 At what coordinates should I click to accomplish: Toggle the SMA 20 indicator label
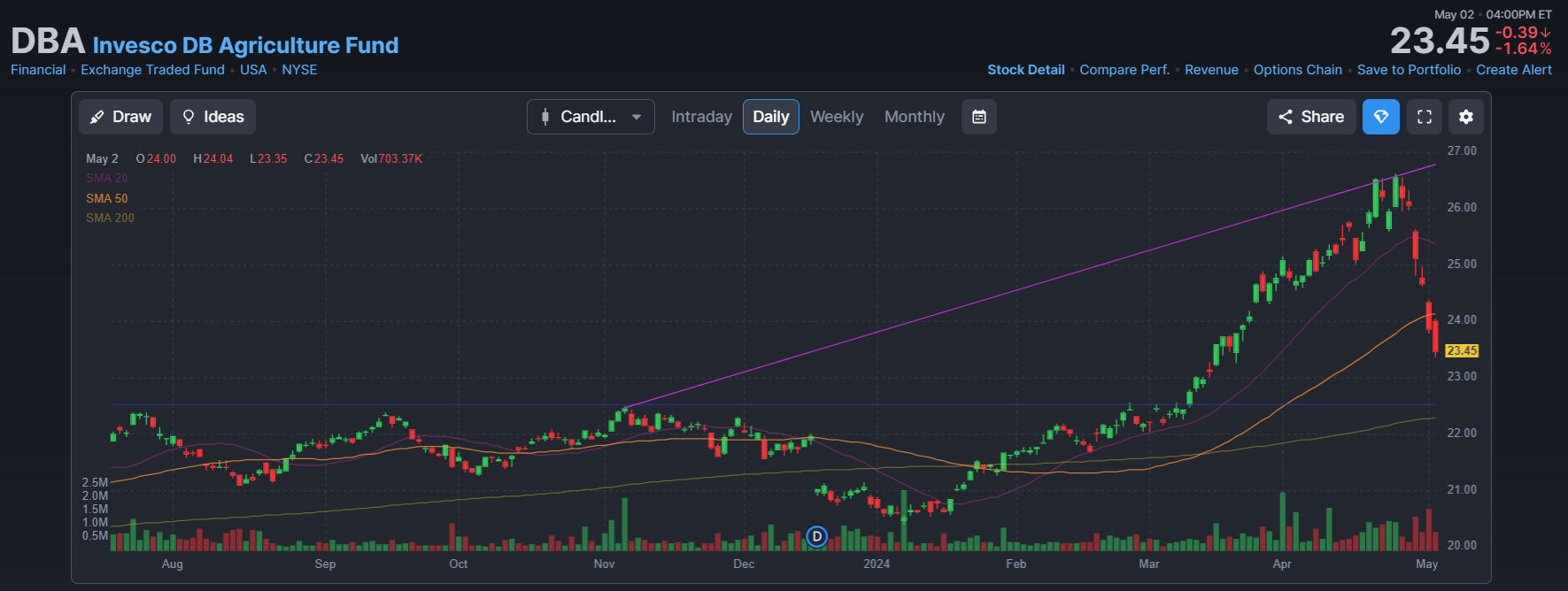[x=106, y=178]
